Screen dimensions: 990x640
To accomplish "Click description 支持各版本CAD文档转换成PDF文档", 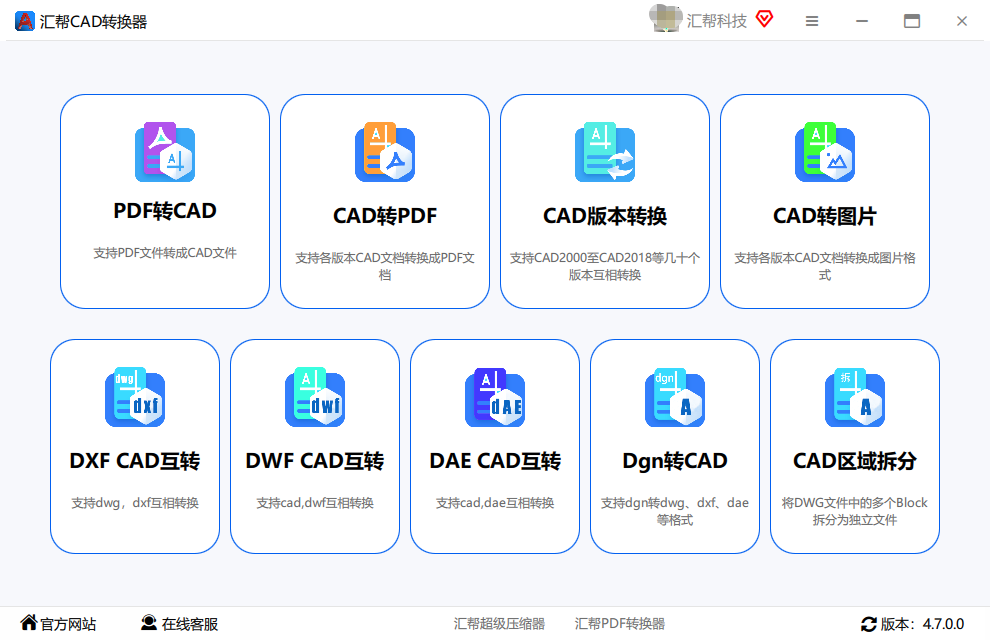I will point(385,266).
